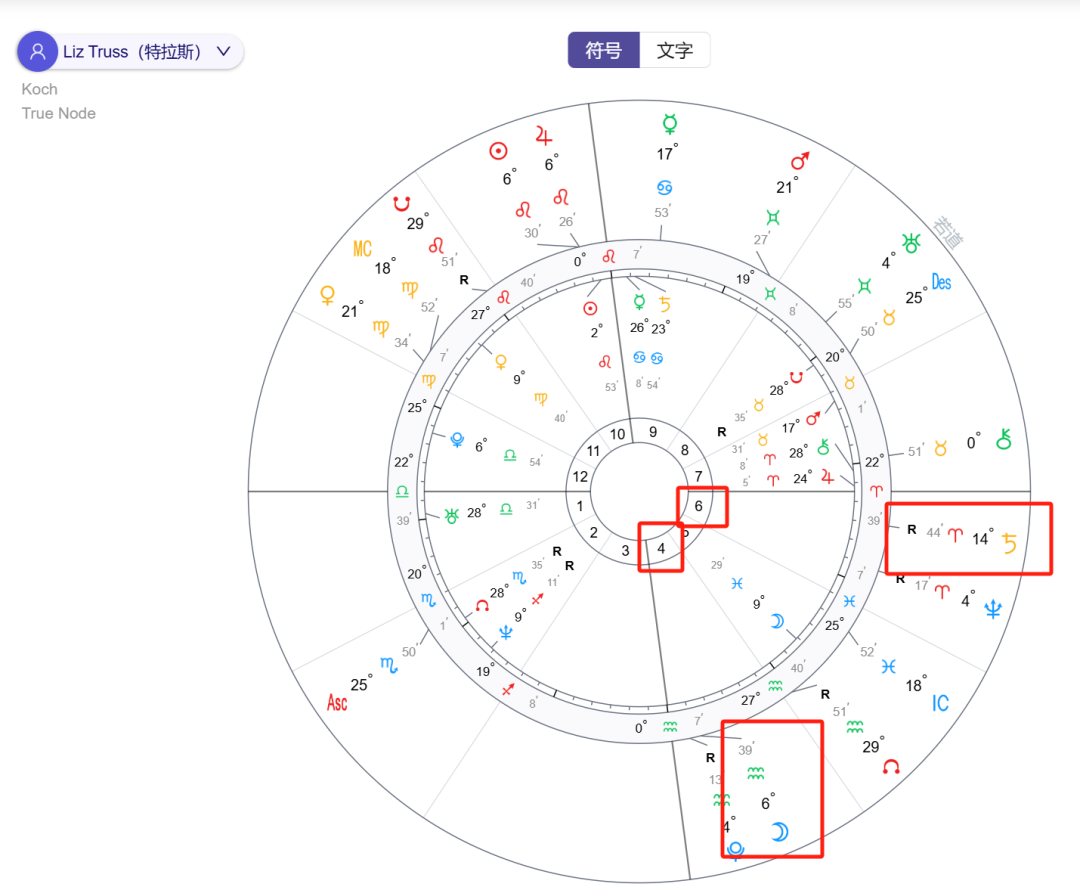Select the Mercury glyph at 17° Cancer

[x=669, y=124]
